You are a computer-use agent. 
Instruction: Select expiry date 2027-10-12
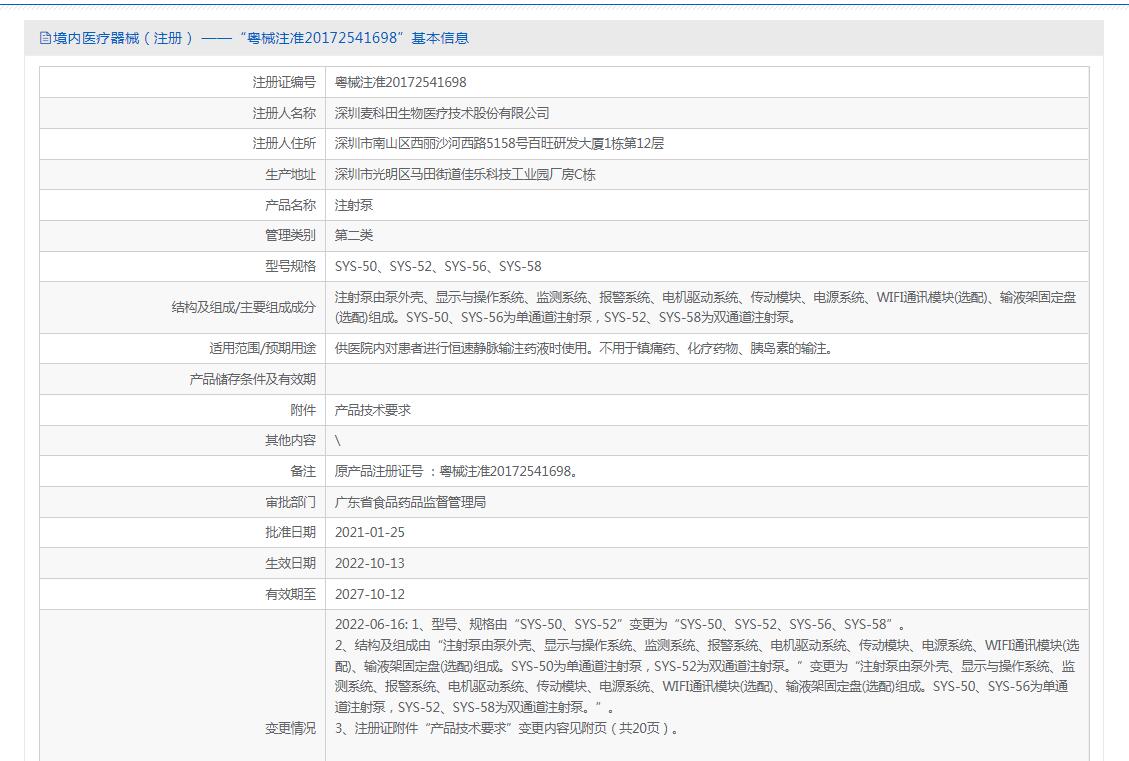369,595
